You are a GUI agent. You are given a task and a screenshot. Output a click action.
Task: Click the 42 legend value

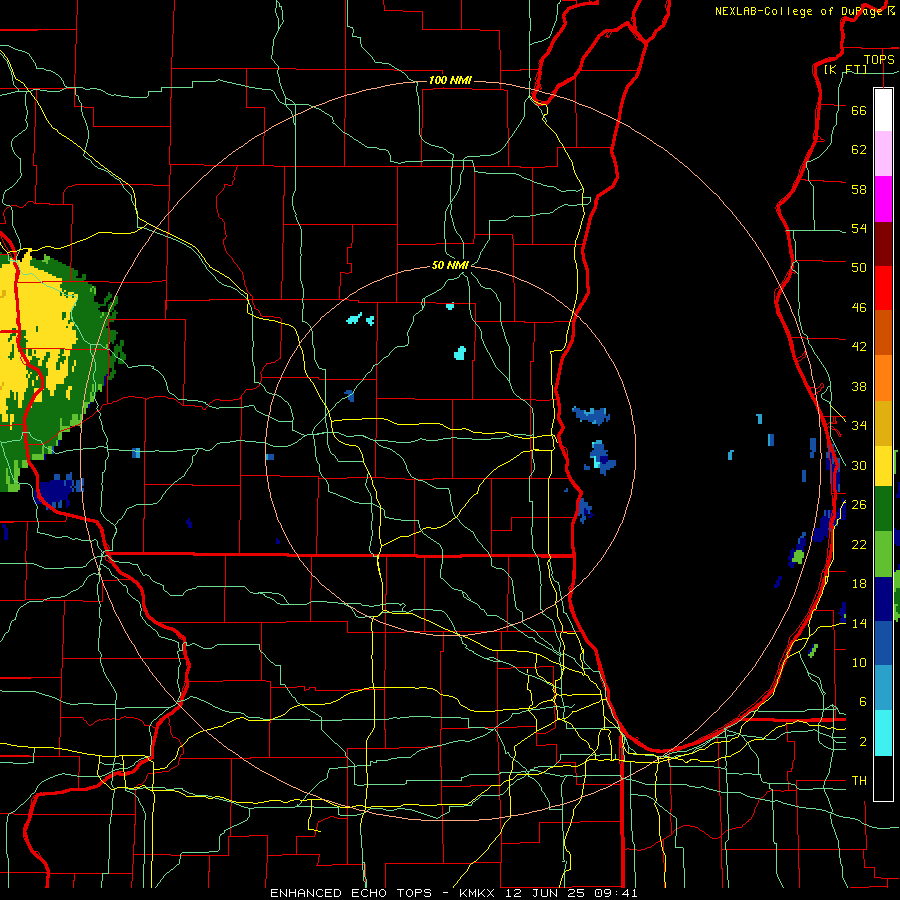859,347
